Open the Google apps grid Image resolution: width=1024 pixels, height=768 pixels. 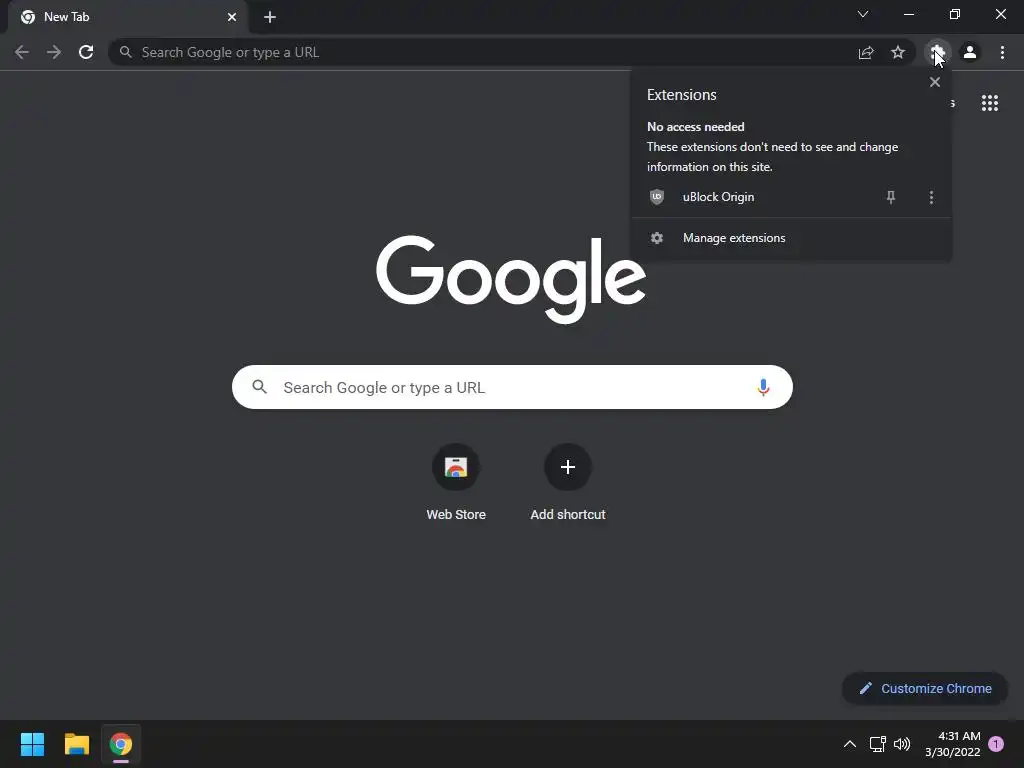pos(989,103)
